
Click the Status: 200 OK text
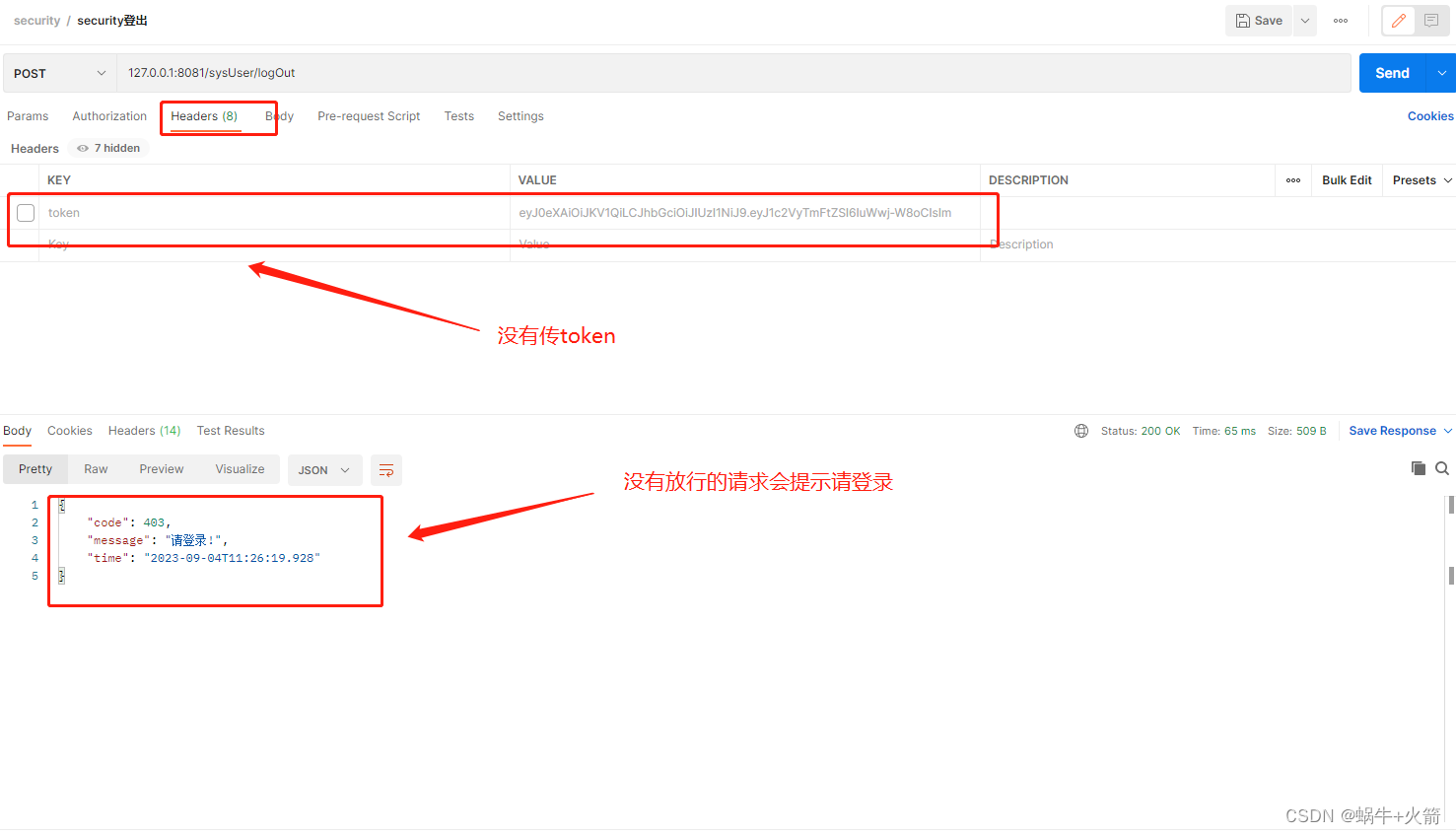point(1141,431)
